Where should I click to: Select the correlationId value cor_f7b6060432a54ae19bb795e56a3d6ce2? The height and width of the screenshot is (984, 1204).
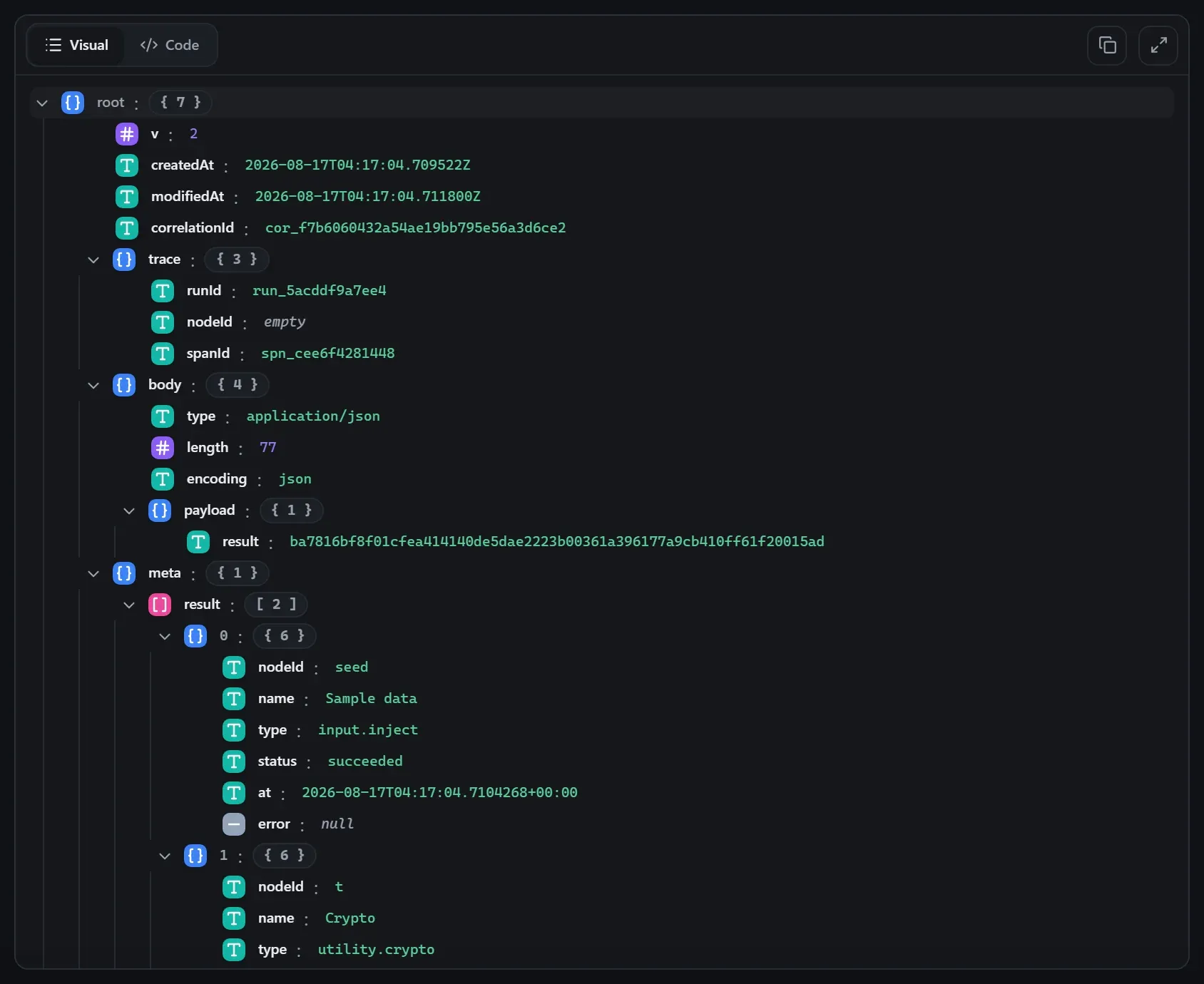pos(416,228)
